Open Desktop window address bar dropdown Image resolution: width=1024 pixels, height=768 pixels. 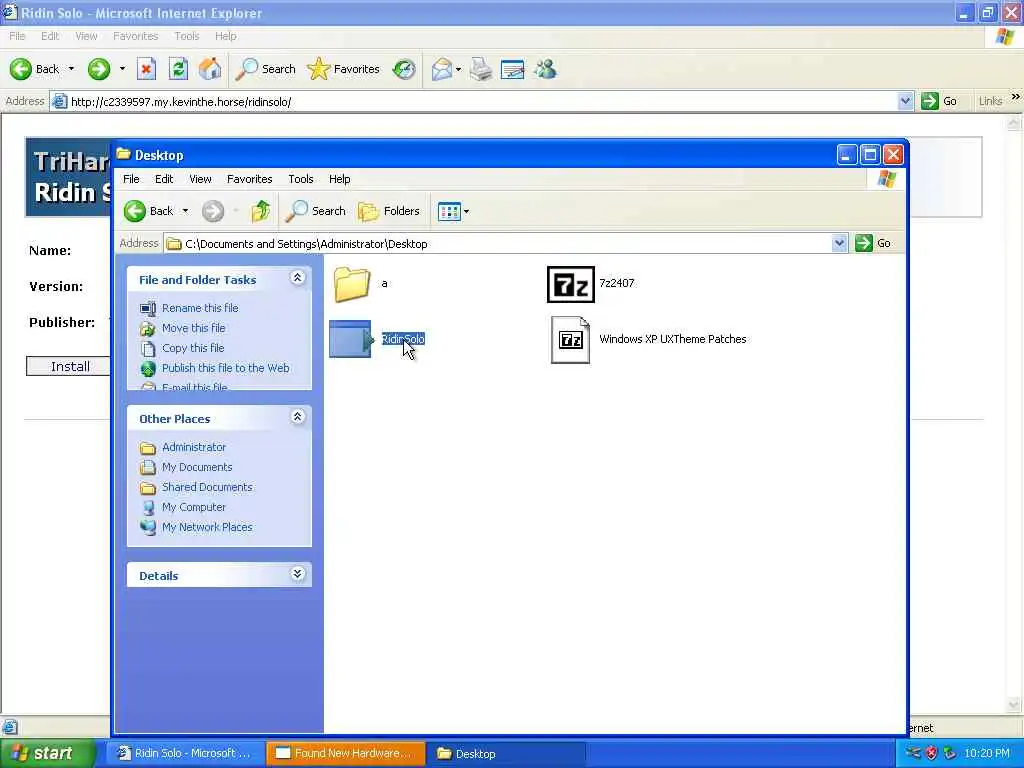click(839, 244)
